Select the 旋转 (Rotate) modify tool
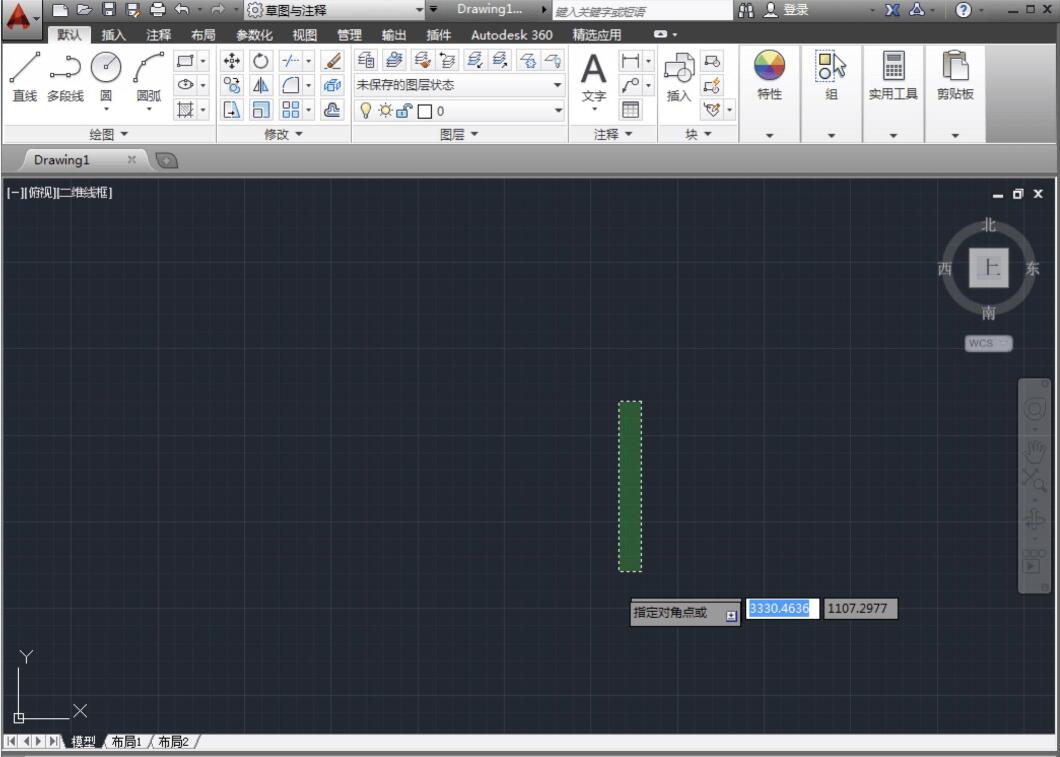 click(x=260, y=60)
